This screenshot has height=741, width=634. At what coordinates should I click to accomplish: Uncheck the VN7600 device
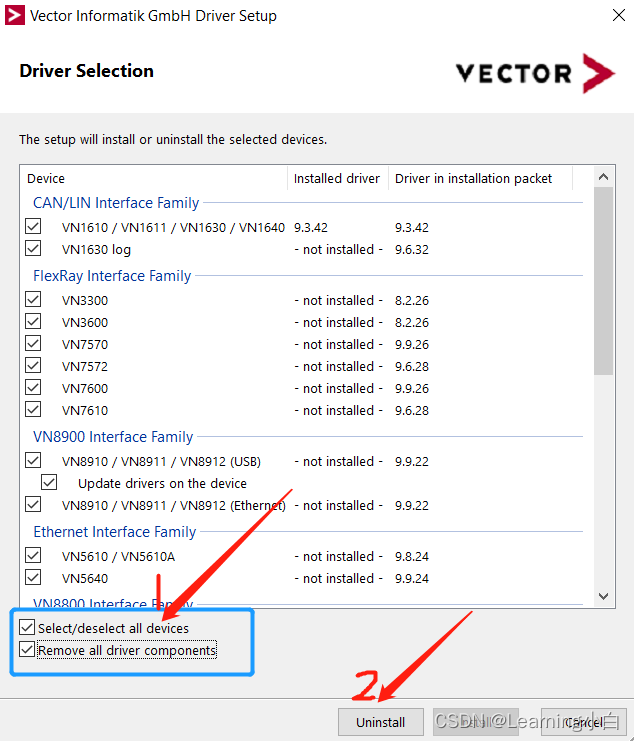click(x=33, y=388)
